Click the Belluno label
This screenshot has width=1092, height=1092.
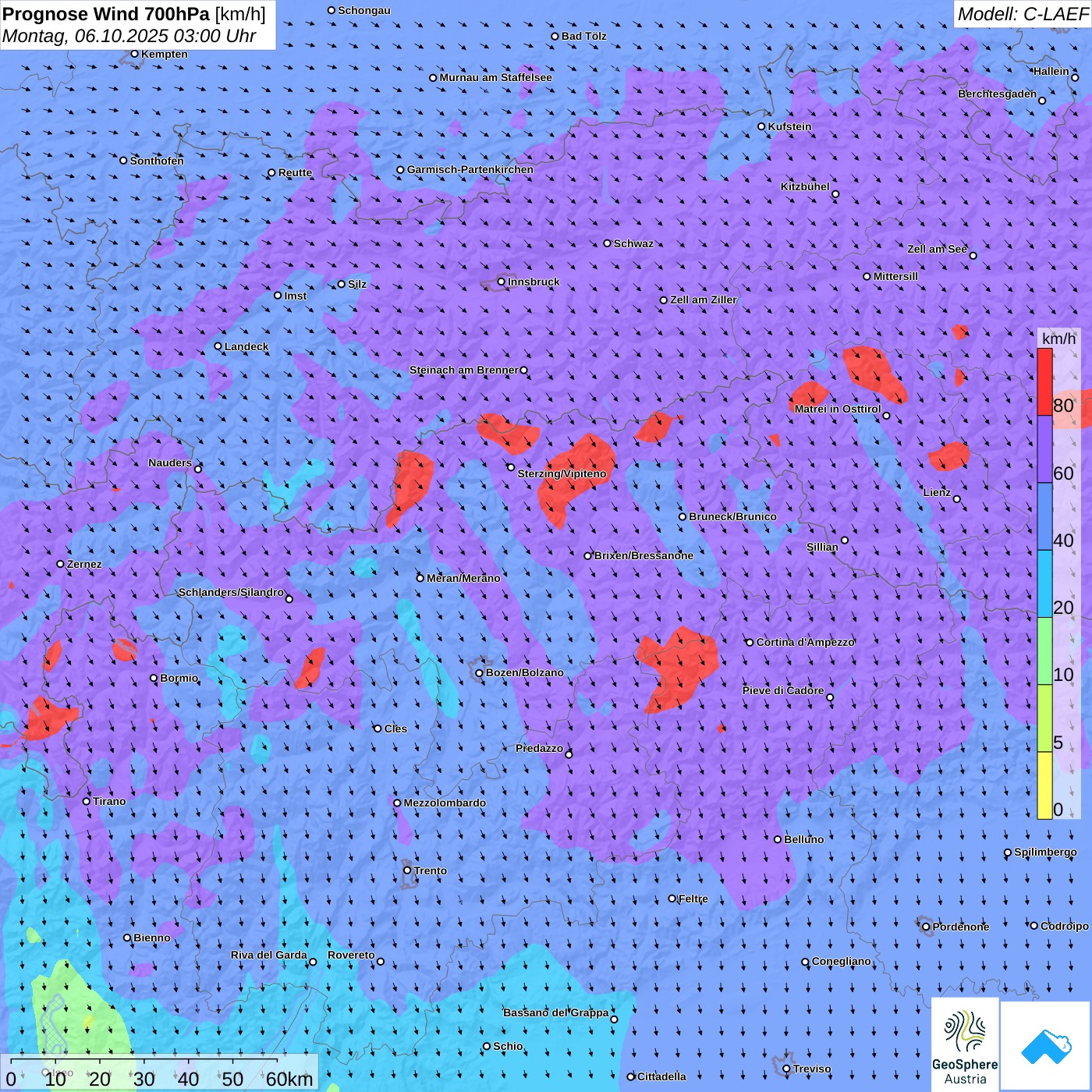click(804, 839)
